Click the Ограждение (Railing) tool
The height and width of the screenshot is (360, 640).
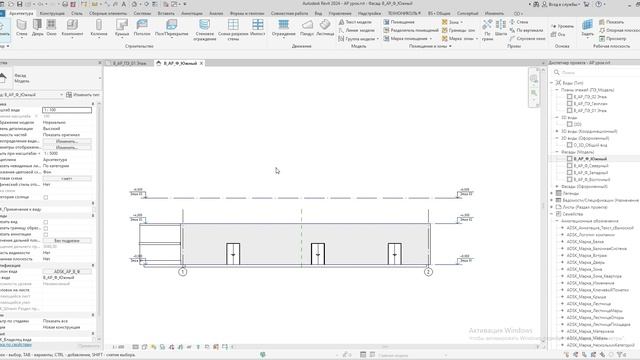click(x=284, y=28)
